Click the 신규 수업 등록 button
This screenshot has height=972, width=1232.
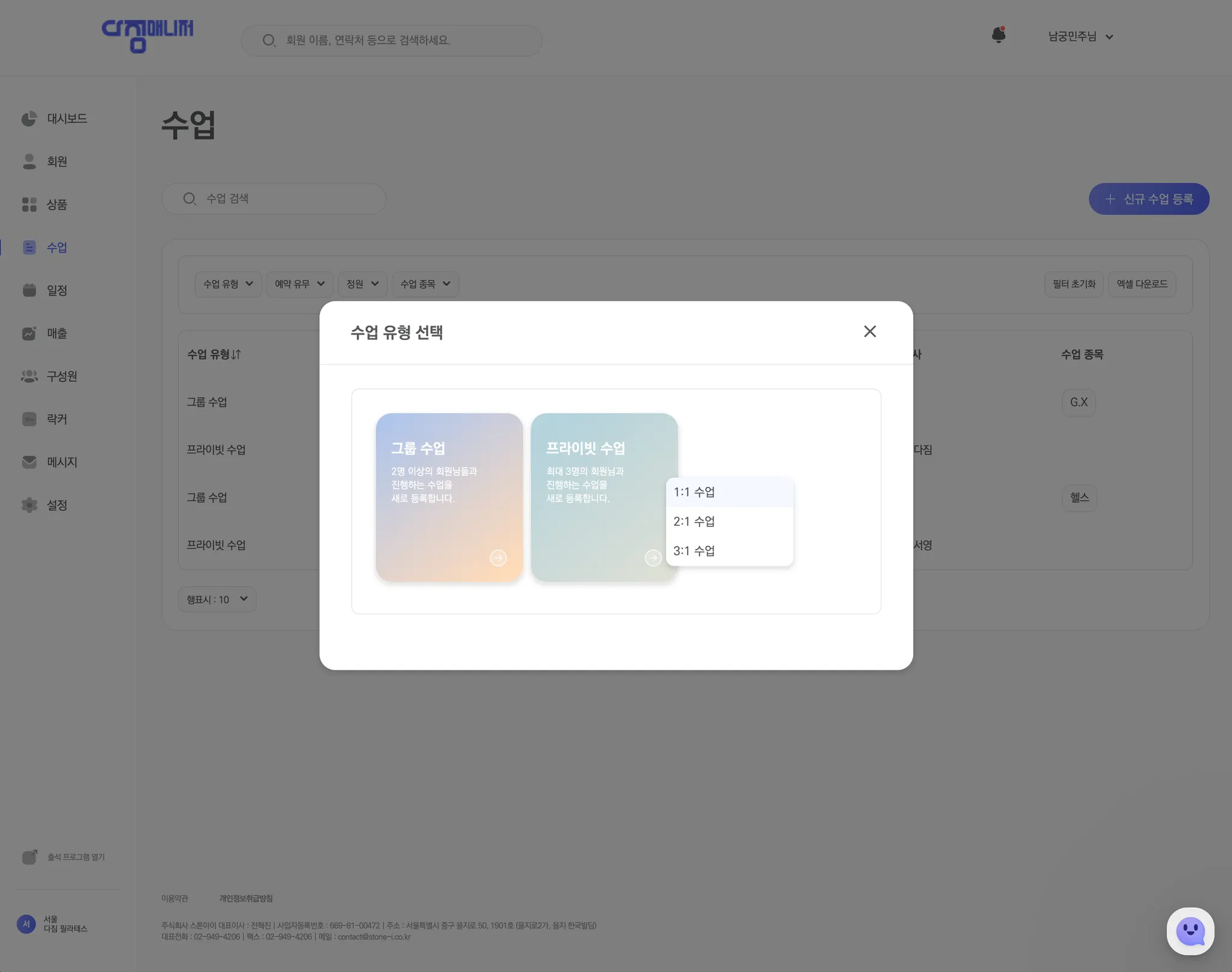pyautogui.click(x=1148, y=199)
